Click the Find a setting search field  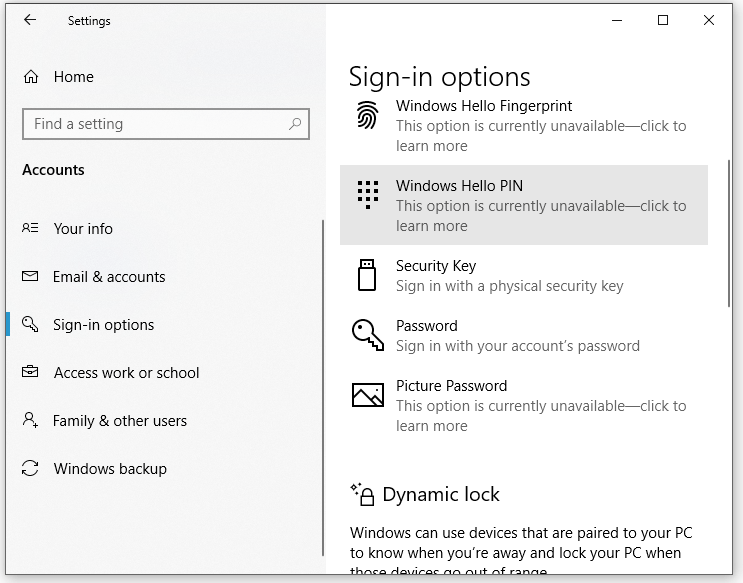pyautogui.click(x=166, y=124)
